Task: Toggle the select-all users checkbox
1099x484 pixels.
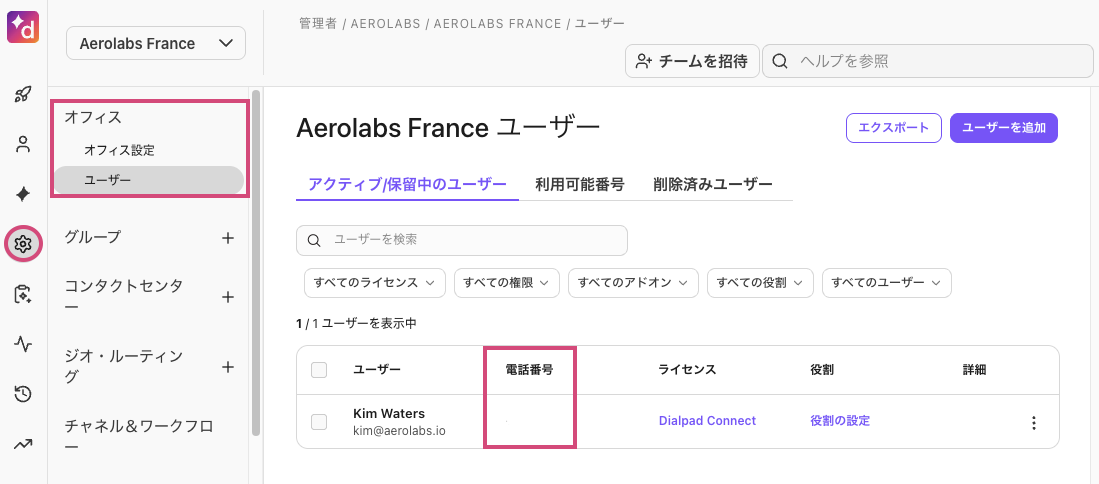Action: [x=319, y=370]
